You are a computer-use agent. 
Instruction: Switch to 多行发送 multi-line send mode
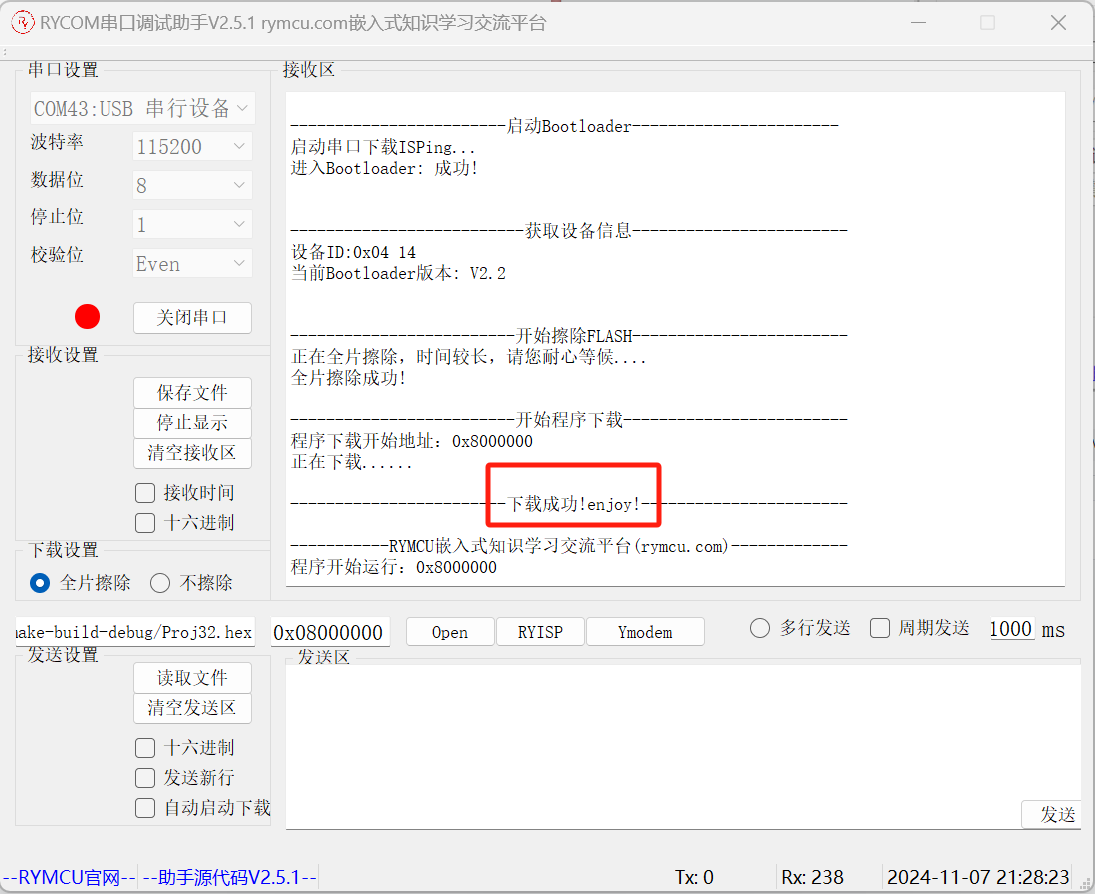coord(760,628)
